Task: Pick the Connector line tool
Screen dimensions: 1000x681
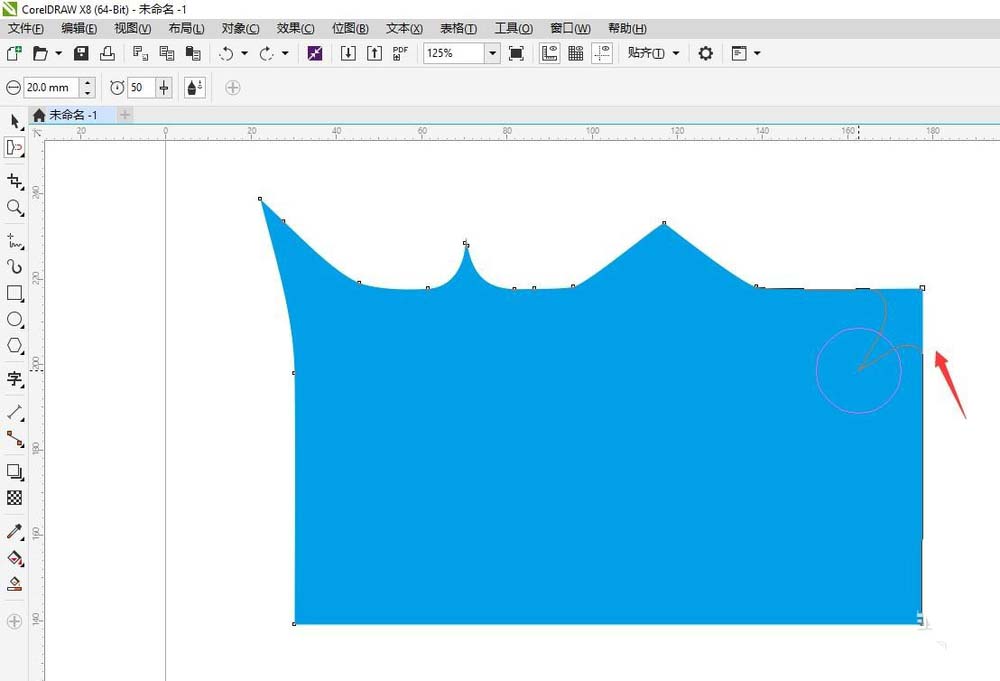Action: pyautogui.click(x=15, y=439)
